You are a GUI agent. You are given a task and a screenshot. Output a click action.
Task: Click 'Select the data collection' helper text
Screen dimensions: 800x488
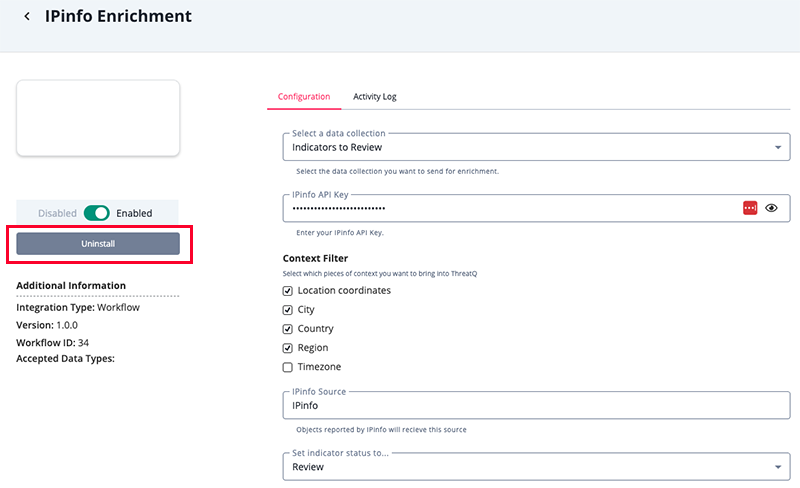pyautogui.click(x=397, y=172)
